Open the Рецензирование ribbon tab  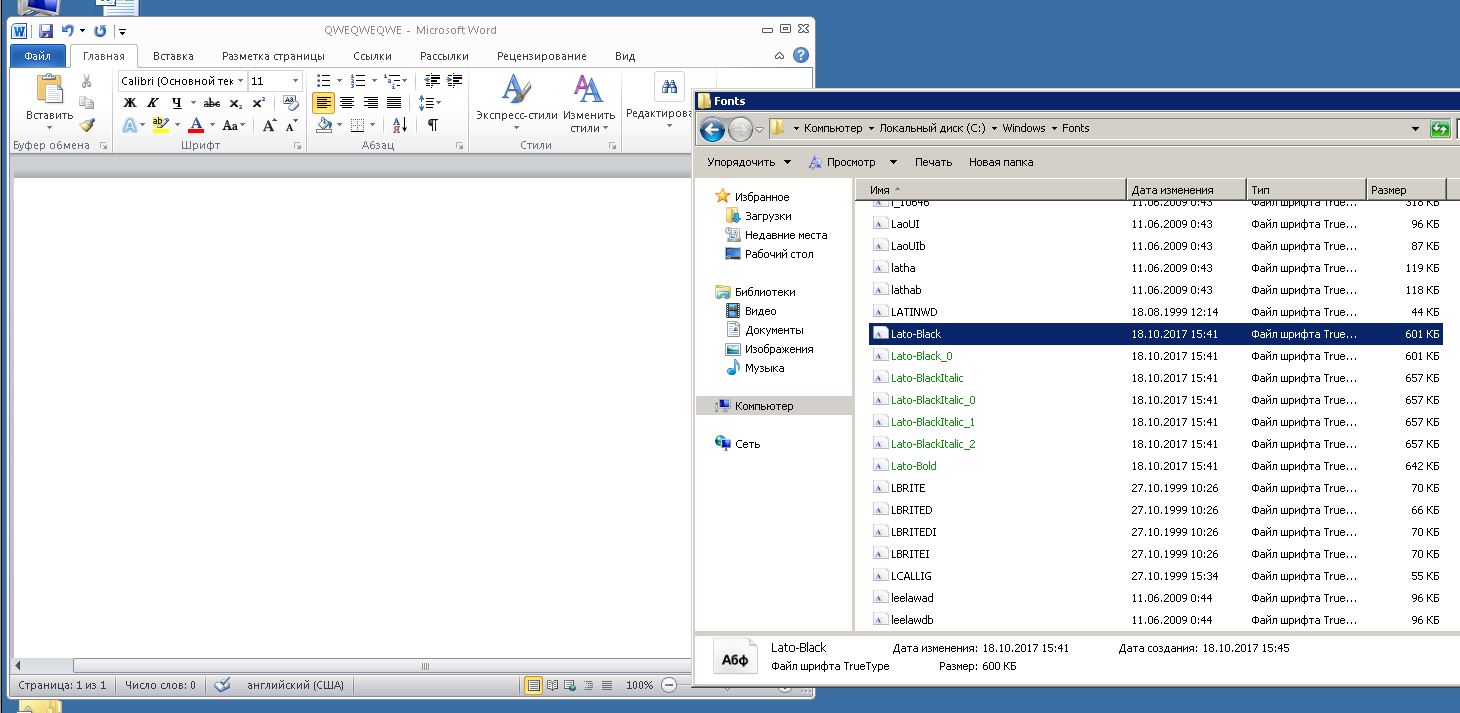pyautogui.click(x=541, y=56)
